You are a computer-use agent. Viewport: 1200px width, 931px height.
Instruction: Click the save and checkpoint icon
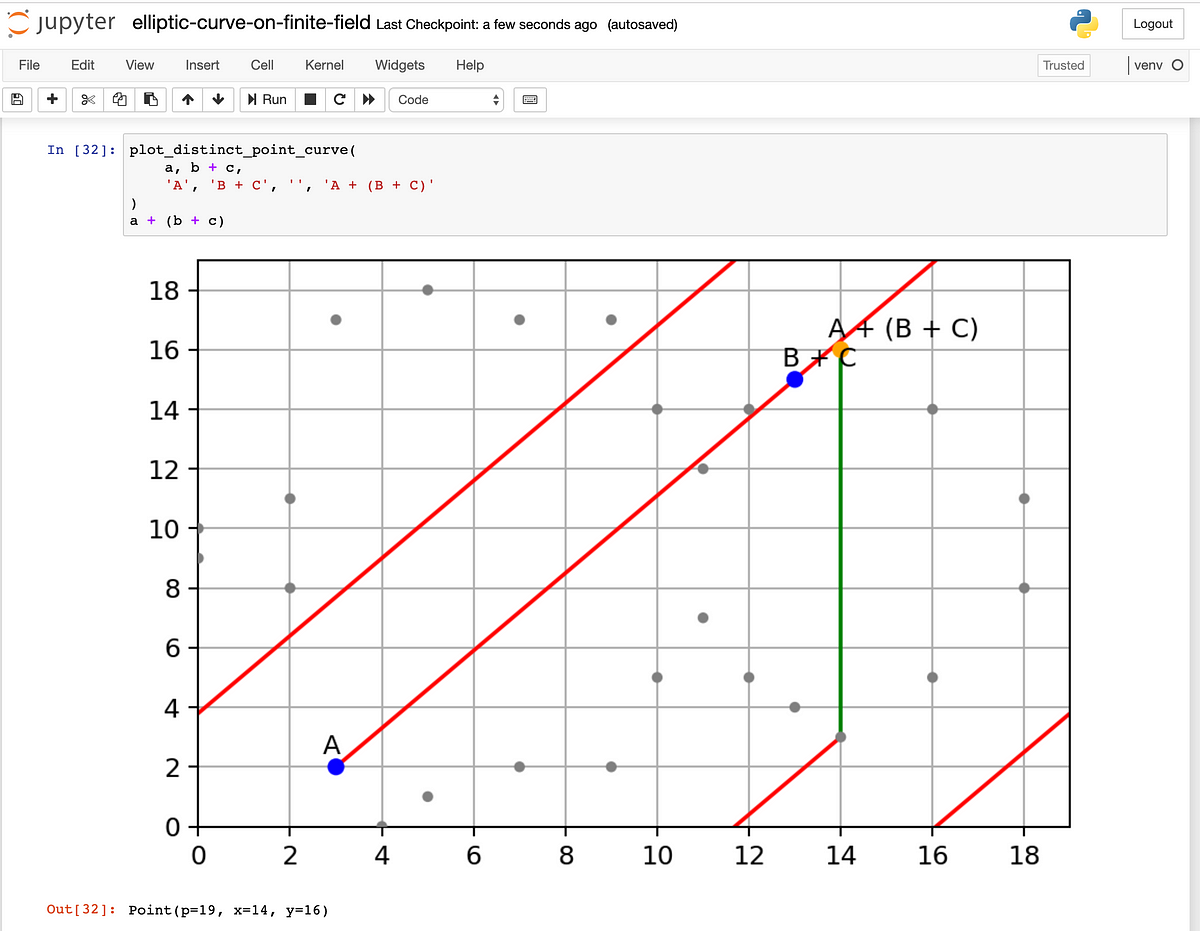coord(17,99)
